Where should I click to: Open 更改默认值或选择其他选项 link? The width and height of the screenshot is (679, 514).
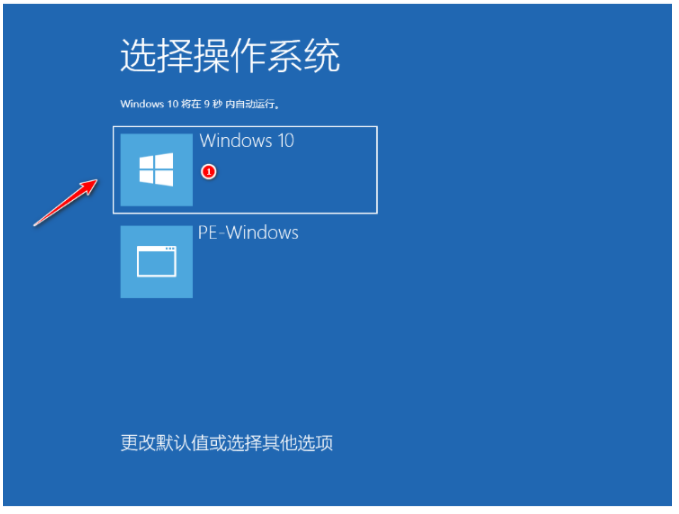(226, 443)
